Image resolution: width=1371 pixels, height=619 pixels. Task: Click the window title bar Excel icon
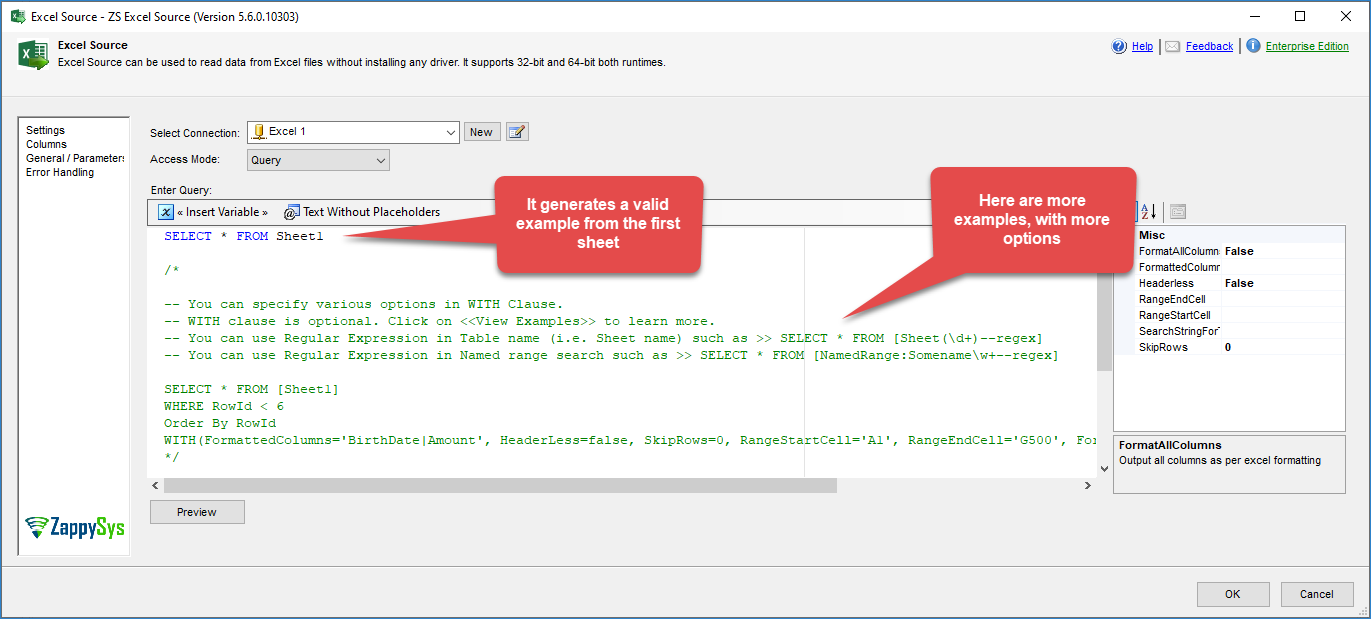point(18,17)
